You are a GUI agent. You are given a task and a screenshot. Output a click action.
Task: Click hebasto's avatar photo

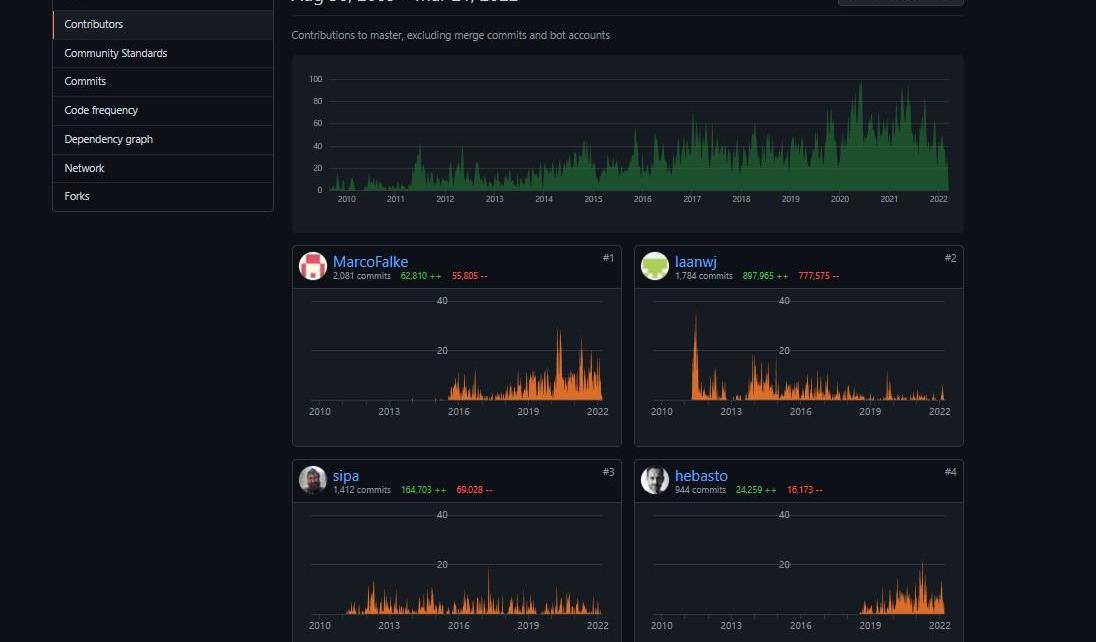(x=655, y=480)
